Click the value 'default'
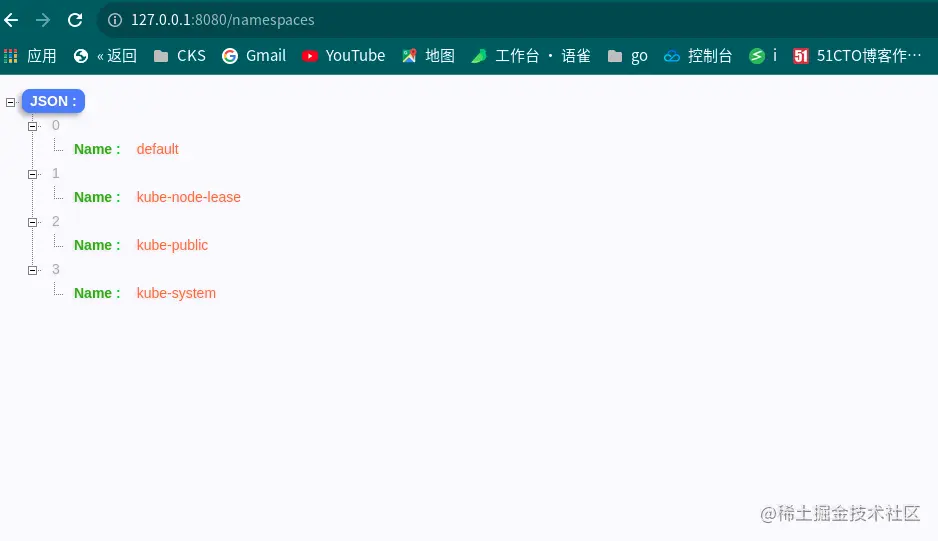This screenshot has height=541, width=938. (x=157, y=149)
